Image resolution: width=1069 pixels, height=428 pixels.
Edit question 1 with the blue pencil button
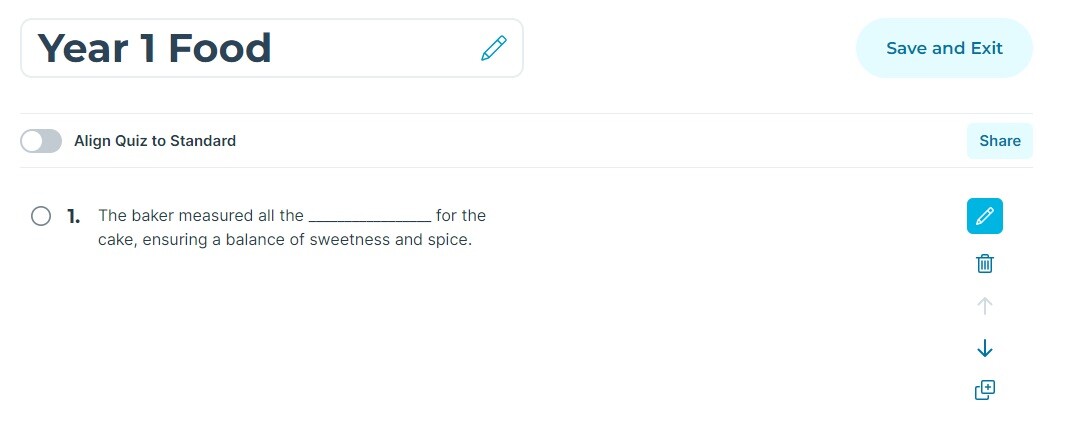[984, 216]
